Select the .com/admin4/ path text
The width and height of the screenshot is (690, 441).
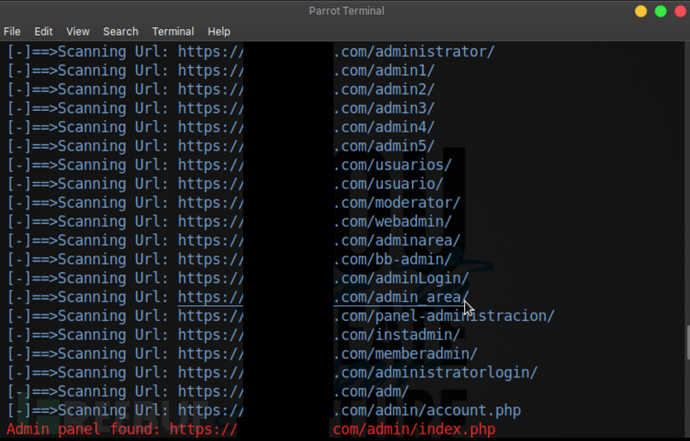(384, 127)
